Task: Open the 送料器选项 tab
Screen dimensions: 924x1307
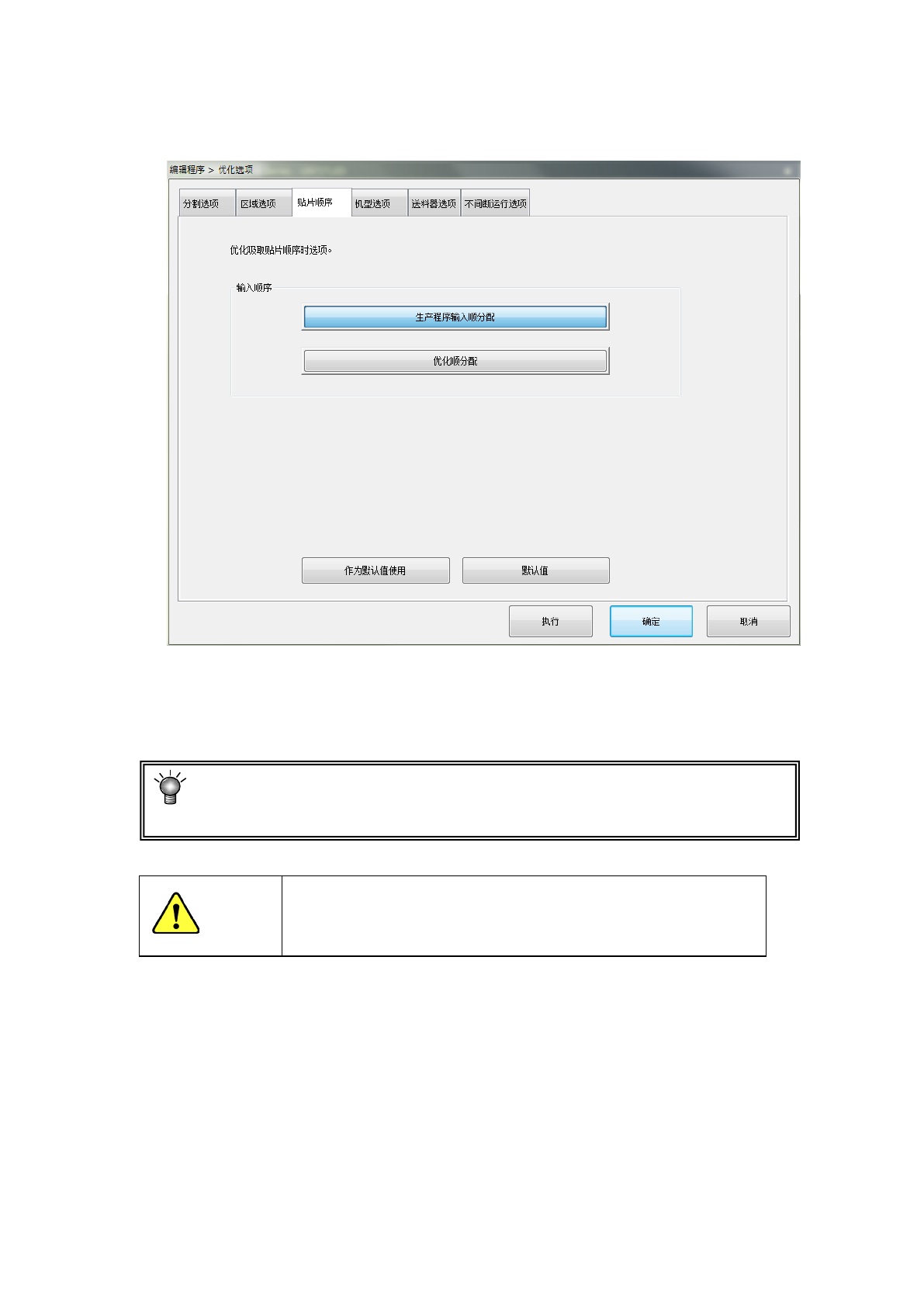Action: 434,203
